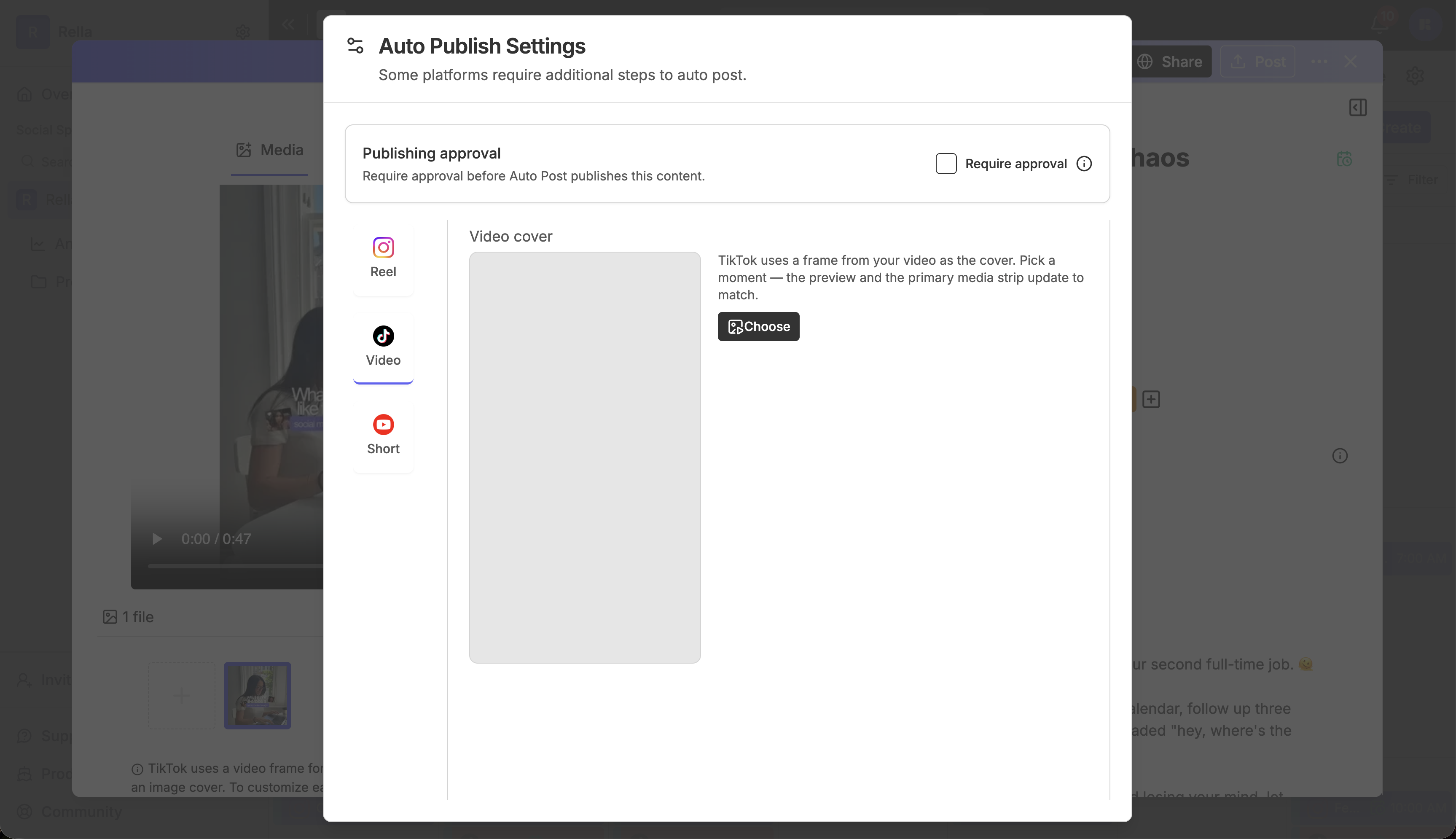Click the Post upload button
1456x839 pixels.
(1258, 62)
